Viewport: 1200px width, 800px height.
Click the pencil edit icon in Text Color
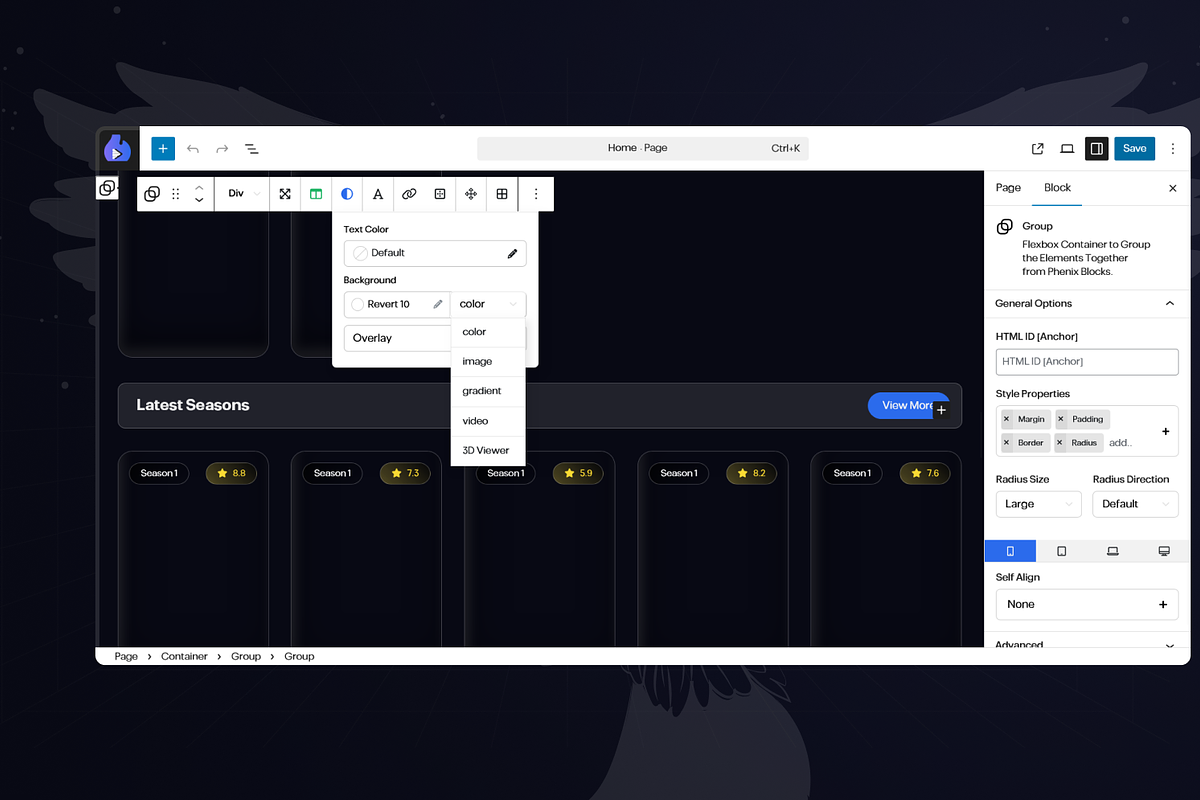[512, 254]
